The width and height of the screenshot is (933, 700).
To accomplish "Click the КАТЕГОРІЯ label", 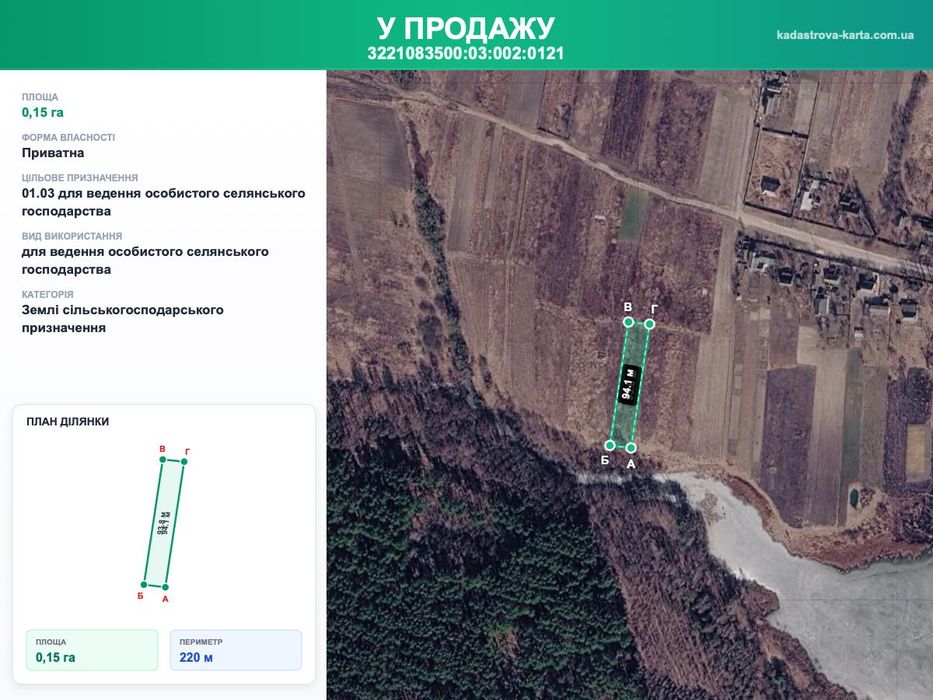I will 48,295.
